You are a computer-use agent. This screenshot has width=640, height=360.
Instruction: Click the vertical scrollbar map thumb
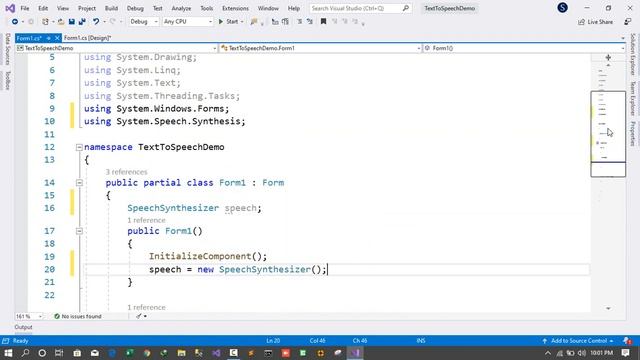(x=608, y=134)
